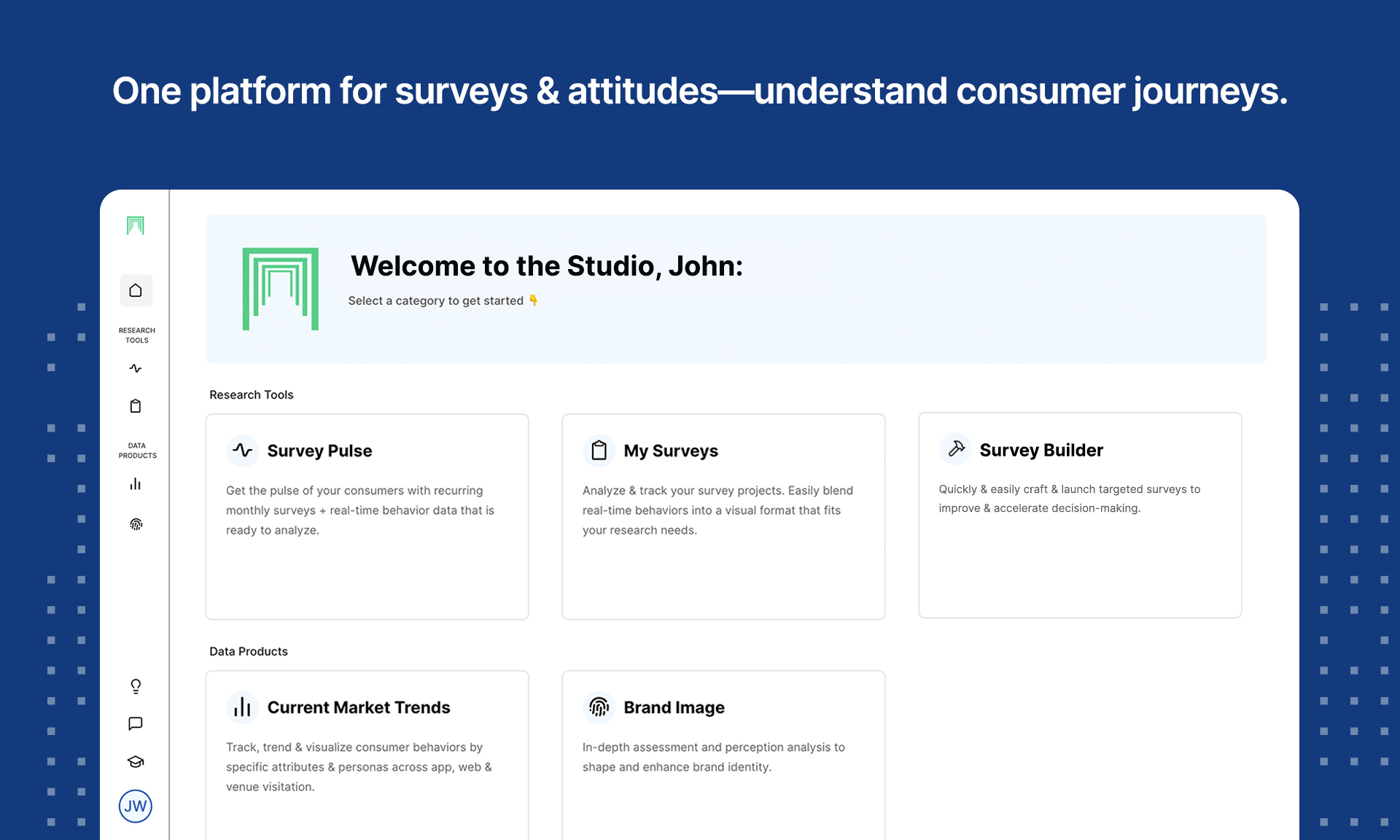This screenshot has height=840, width=1400.
Task: Click the pulse icon on Survey Pulse card
Action: [243, 451]
